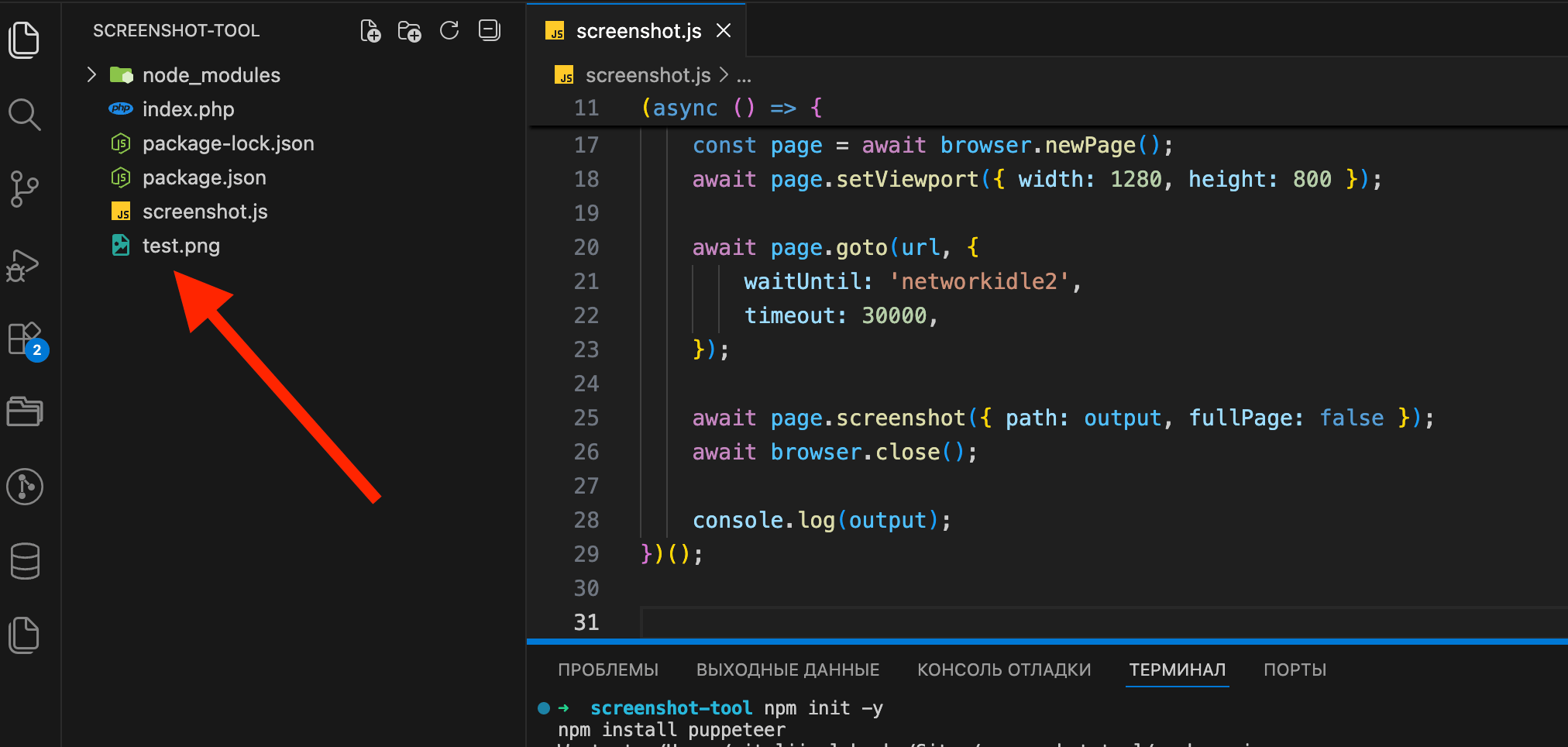Create a new file in the explorer

(370, 30)
